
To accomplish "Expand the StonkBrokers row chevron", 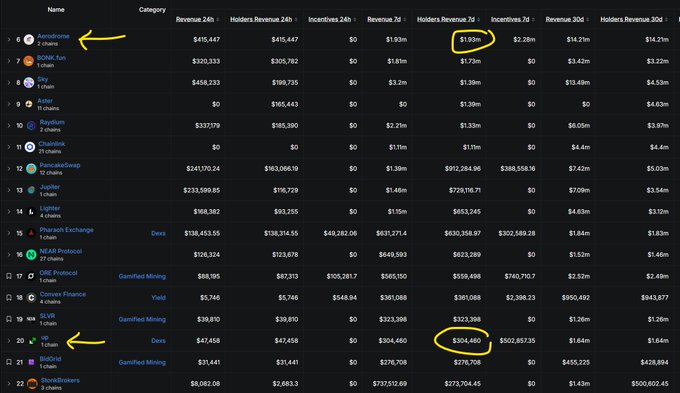I will click(x=8, y=383).
